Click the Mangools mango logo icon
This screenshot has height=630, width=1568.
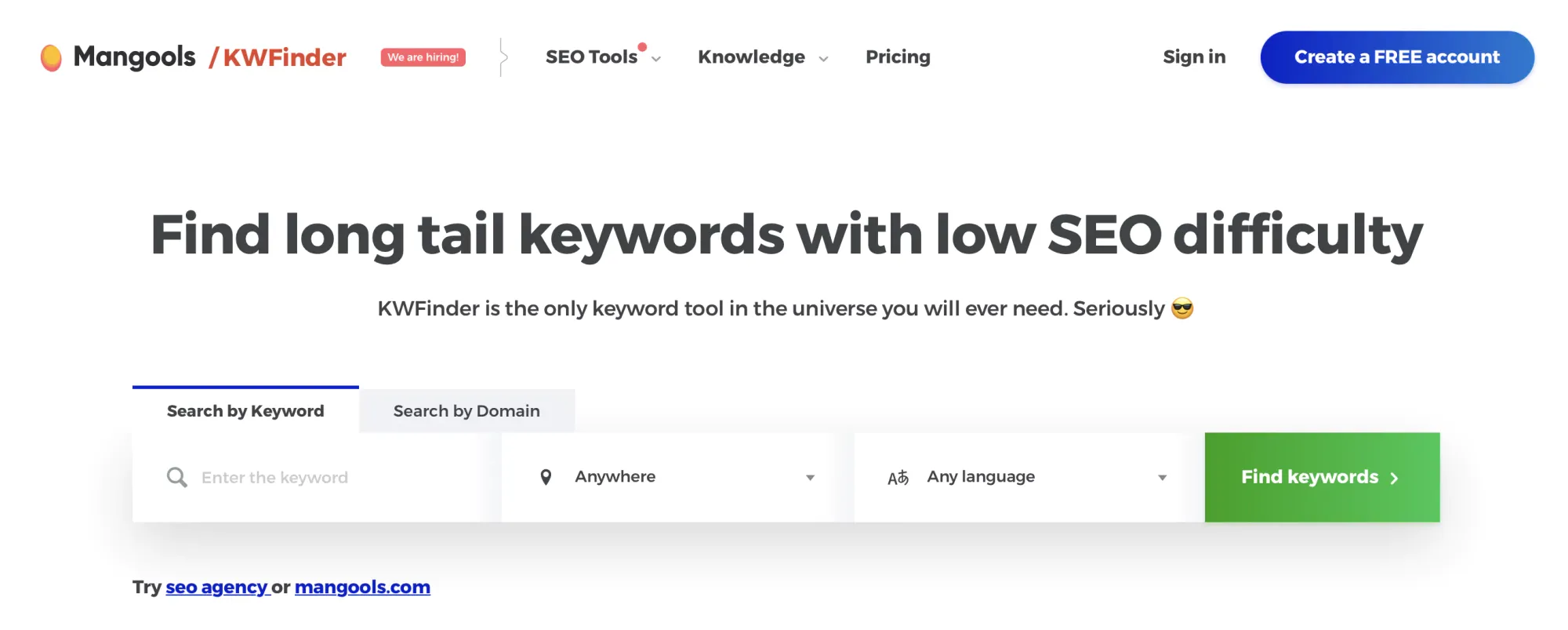click(x=50, y=56)
